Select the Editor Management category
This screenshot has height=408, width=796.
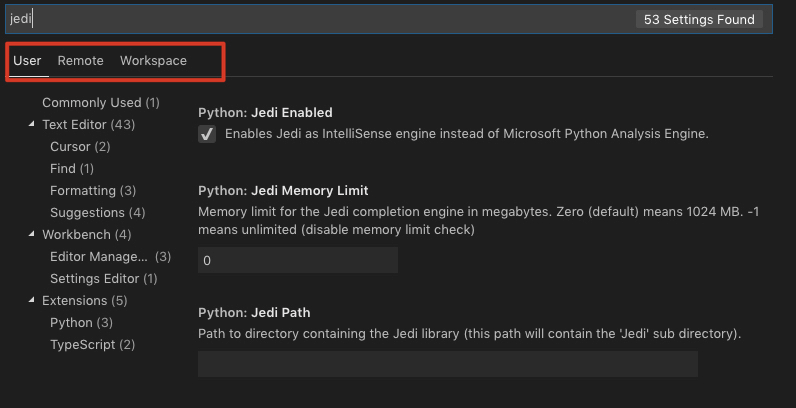110,257
